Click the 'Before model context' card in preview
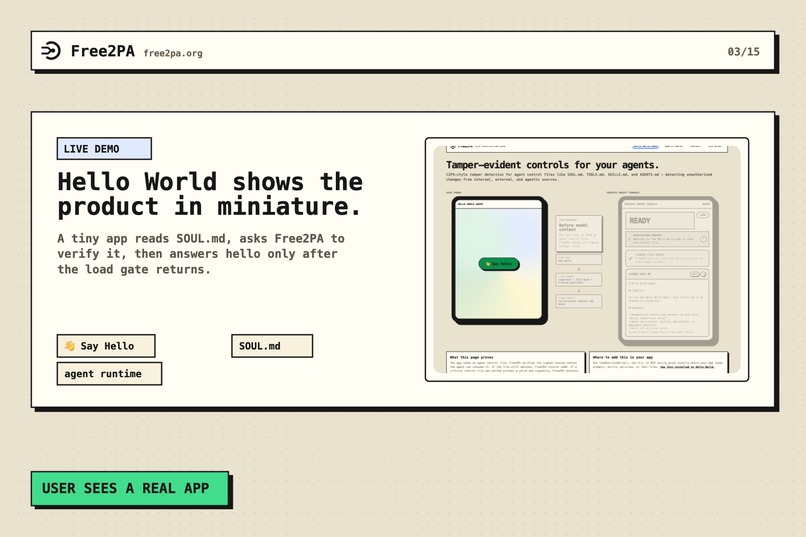The width and height of the screenshot is (806, 537). pos(579,234)
